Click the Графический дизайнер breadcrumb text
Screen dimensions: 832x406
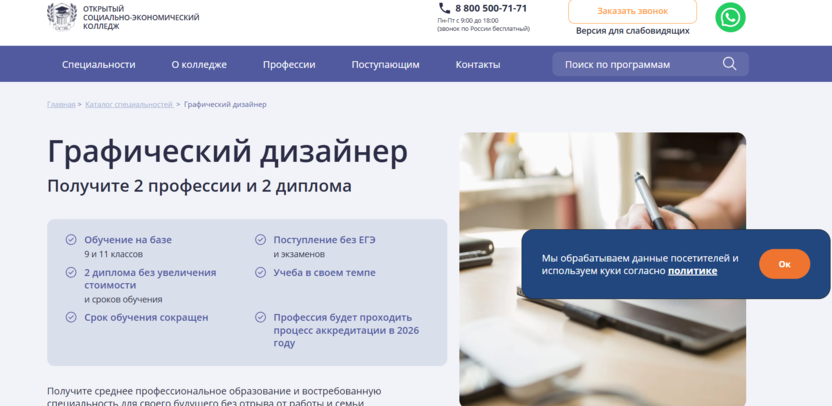click(x=225, y=105)
